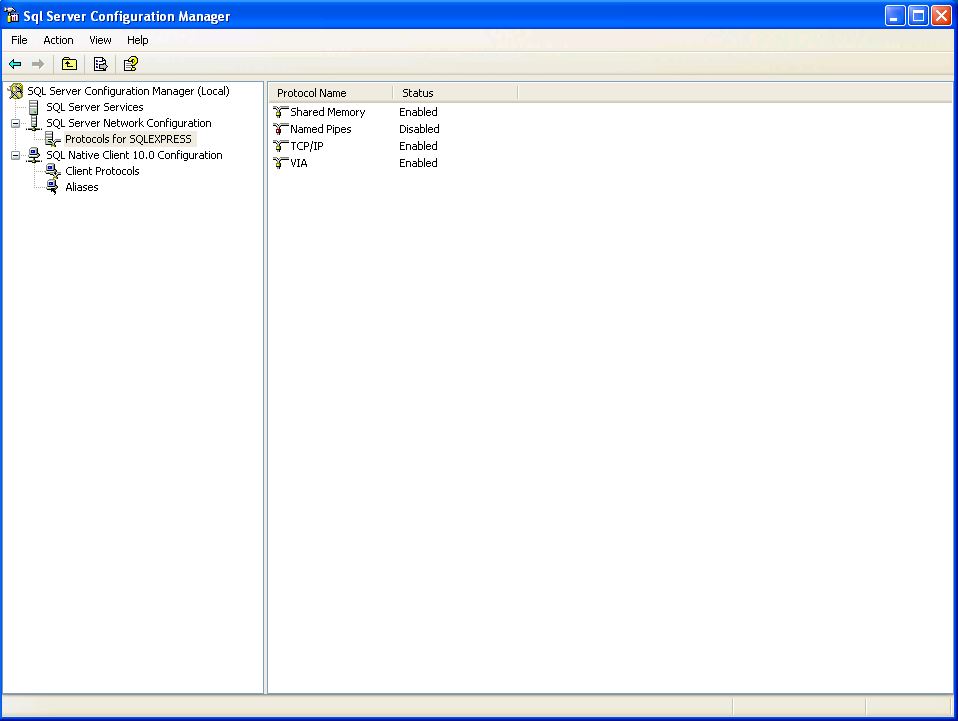Select the TCP/IP protocol icon

280,146
